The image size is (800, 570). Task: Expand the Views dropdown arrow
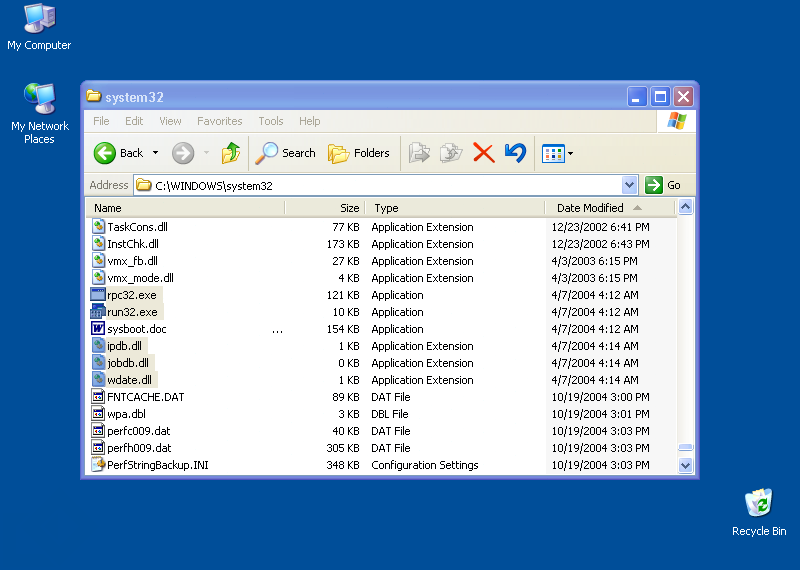(x=570, y=153)
